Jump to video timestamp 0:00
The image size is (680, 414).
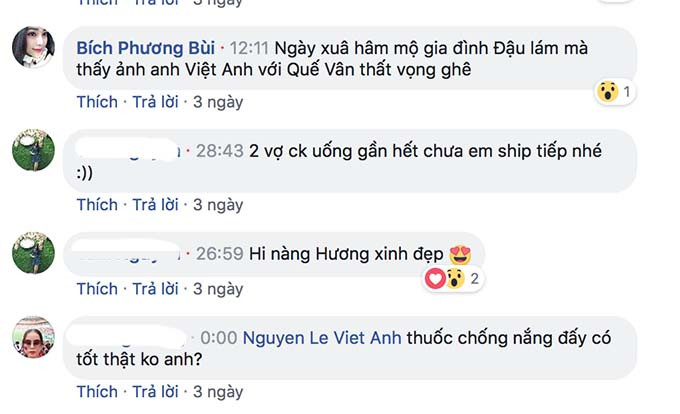pyautogui.click(x=219, y=338)
